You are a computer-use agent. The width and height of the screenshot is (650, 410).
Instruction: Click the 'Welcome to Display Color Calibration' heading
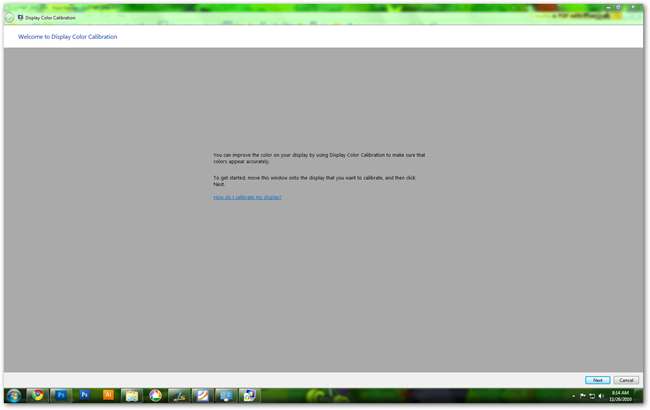68,37
